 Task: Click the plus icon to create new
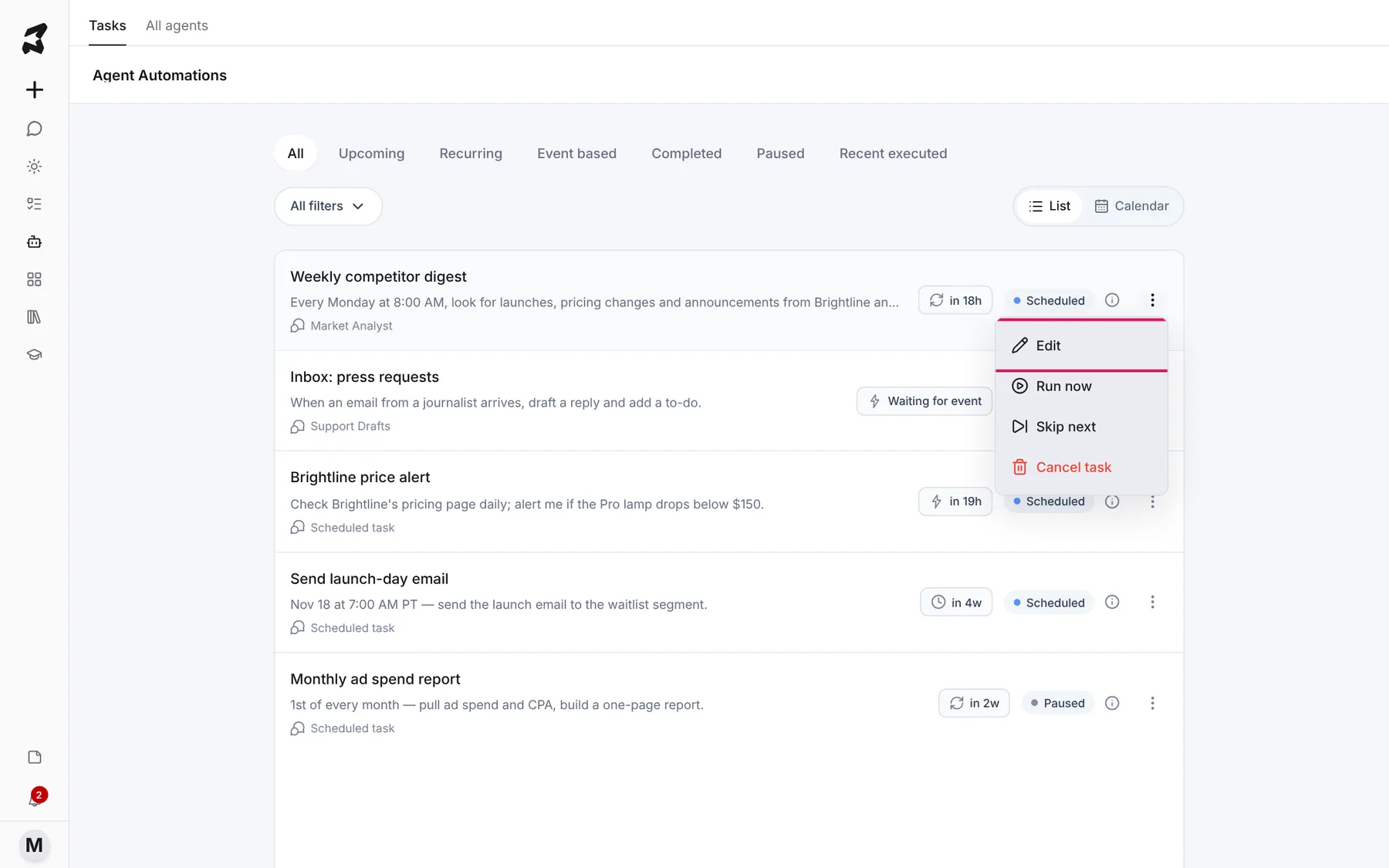pyautogui.click(x=34, y=90)
